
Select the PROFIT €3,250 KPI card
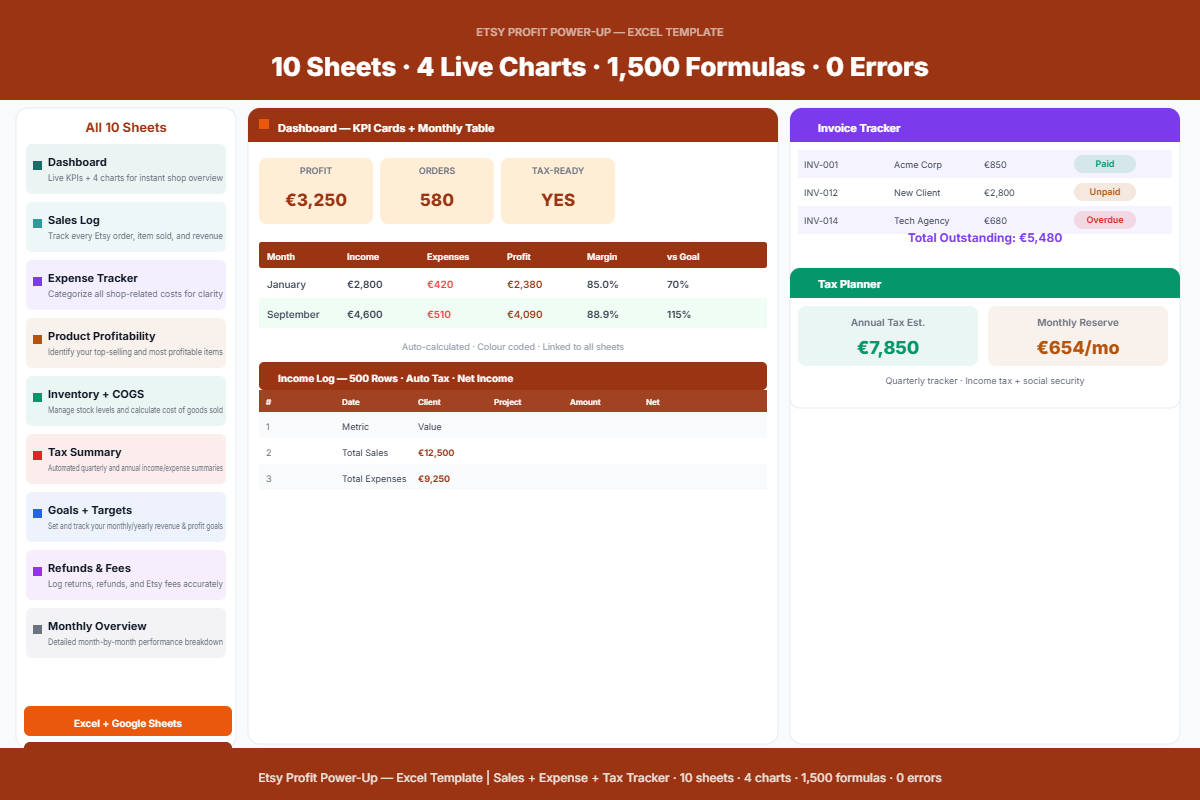316,190
